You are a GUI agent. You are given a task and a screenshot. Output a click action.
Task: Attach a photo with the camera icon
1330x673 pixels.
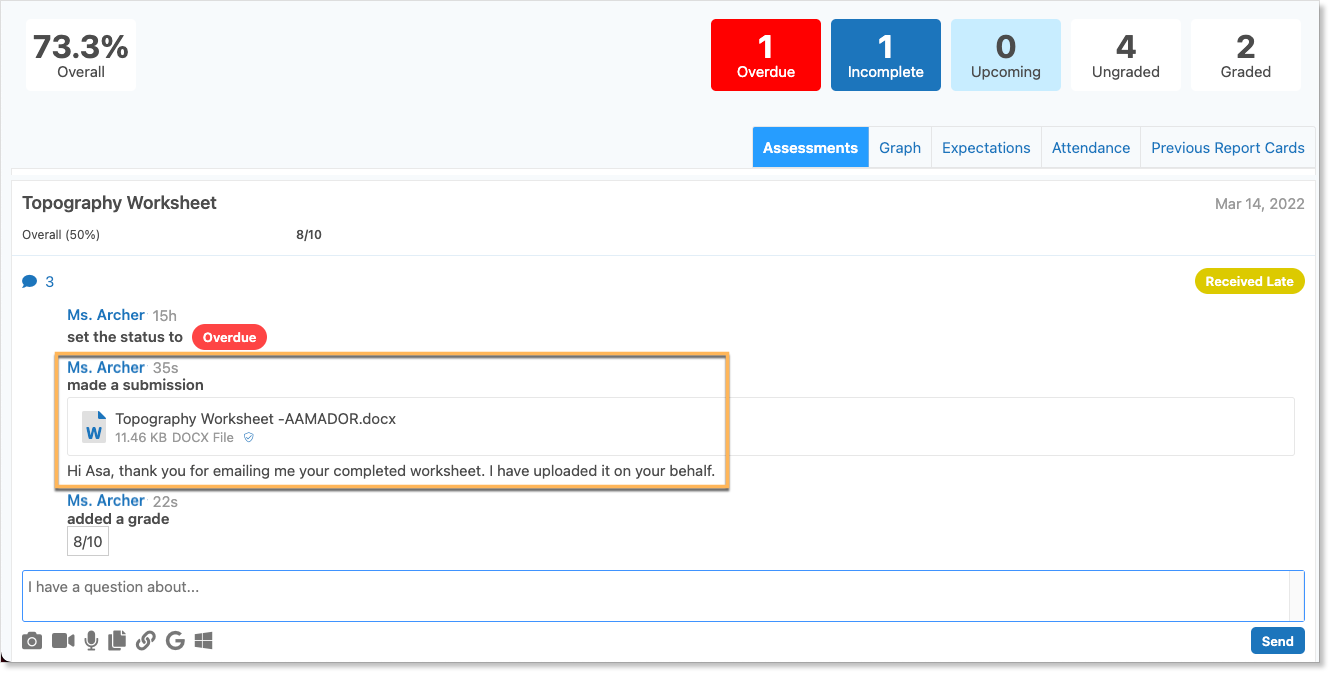(32, 641)
